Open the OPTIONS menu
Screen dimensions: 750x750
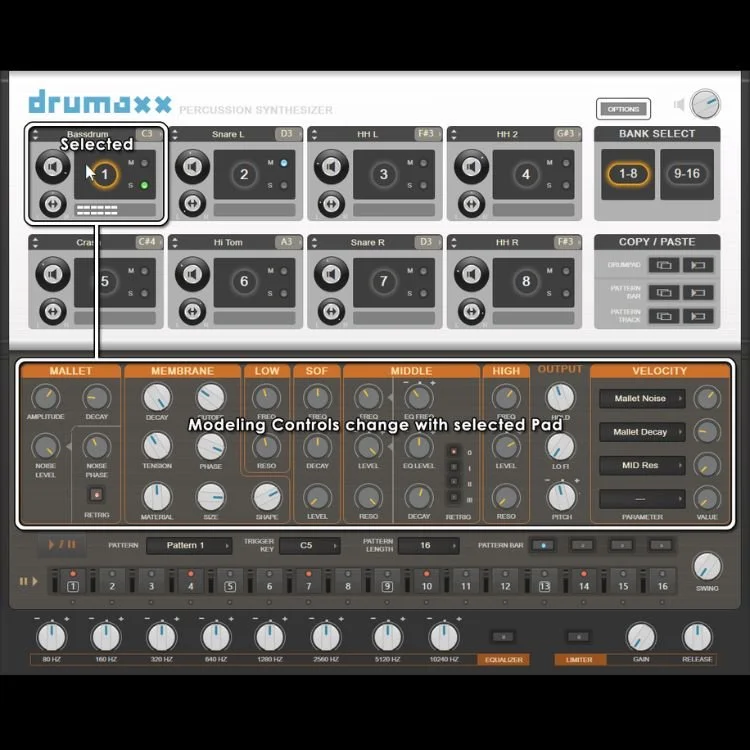[x=623, y=109]
